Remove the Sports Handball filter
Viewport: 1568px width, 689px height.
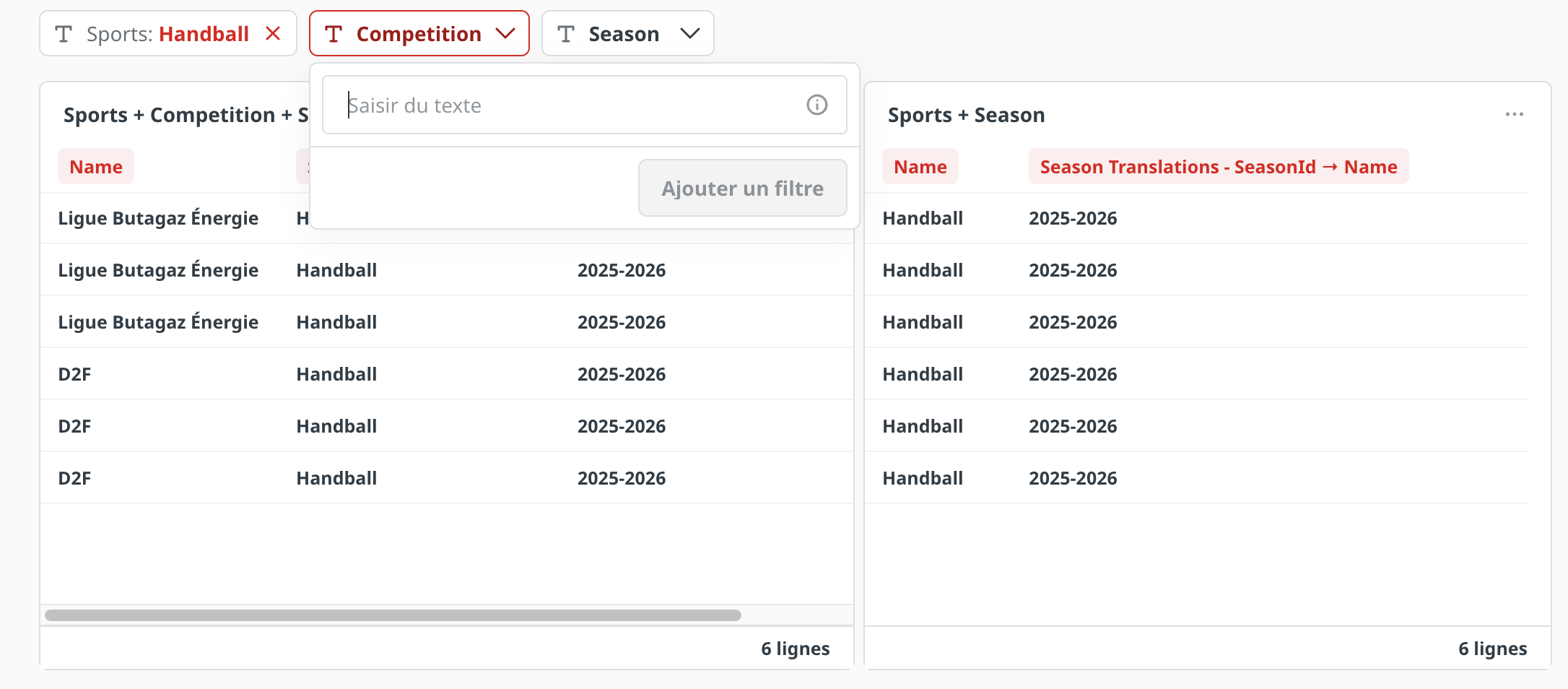click(x=273, y=34)
